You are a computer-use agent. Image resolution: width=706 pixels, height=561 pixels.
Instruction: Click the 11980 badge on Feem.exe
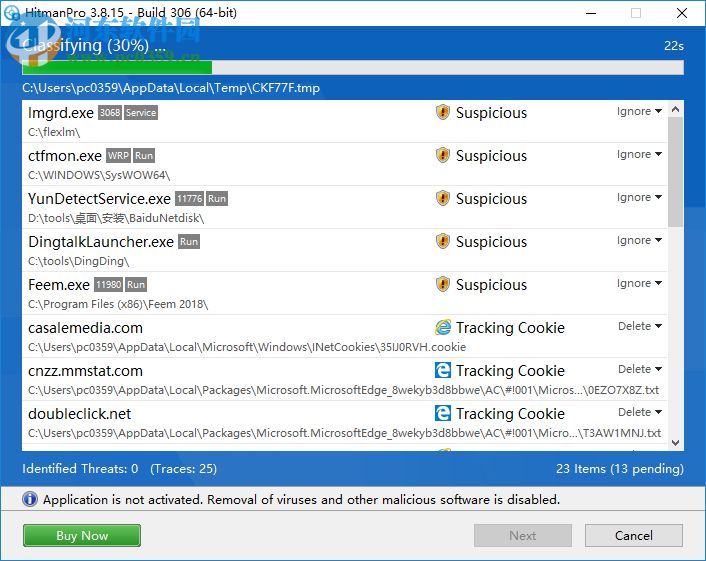[109, 285]
